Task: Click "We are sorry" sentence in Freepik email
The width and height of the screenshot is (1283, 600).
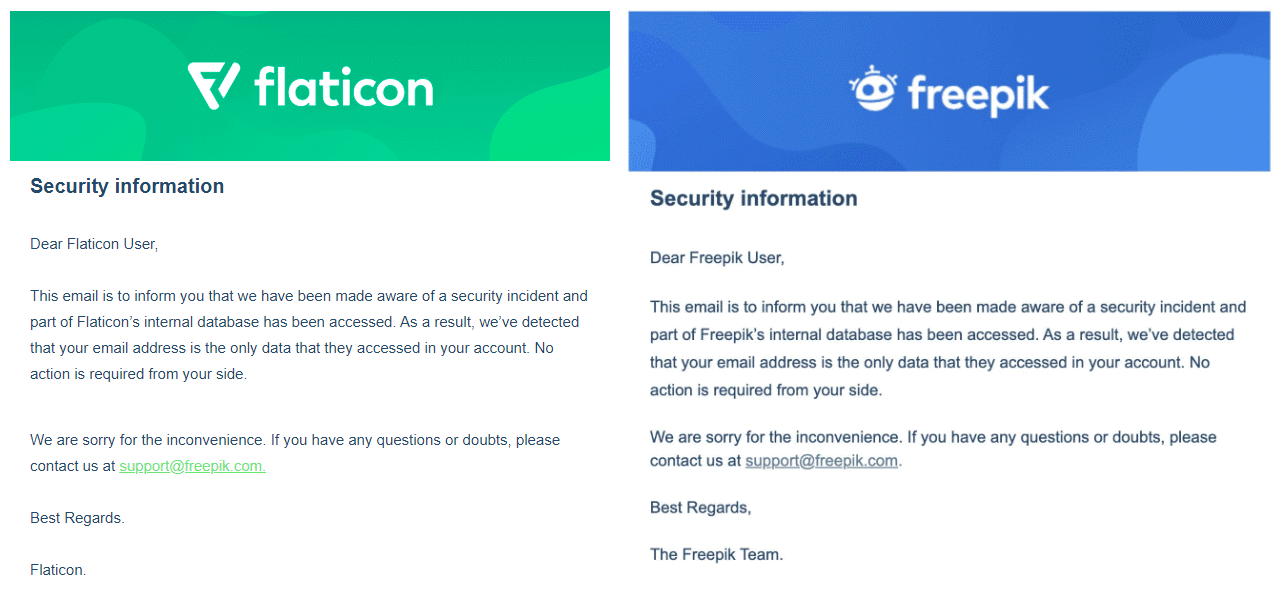Action: 932,437
